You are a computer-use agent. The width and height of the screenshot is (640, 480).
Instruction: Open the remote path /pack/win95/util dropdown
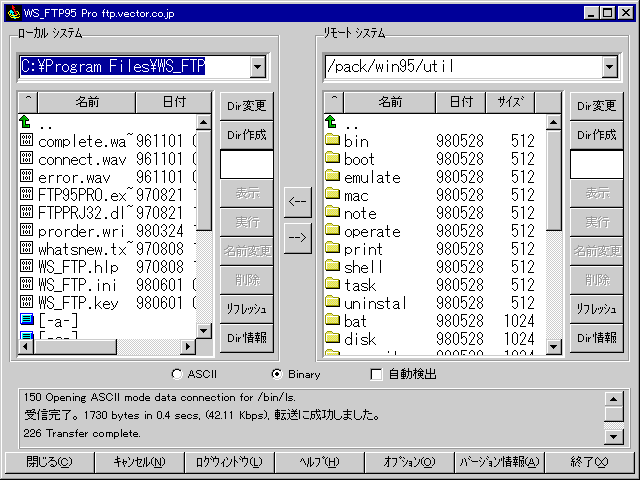pyautogui.click(x=609, y=66)
